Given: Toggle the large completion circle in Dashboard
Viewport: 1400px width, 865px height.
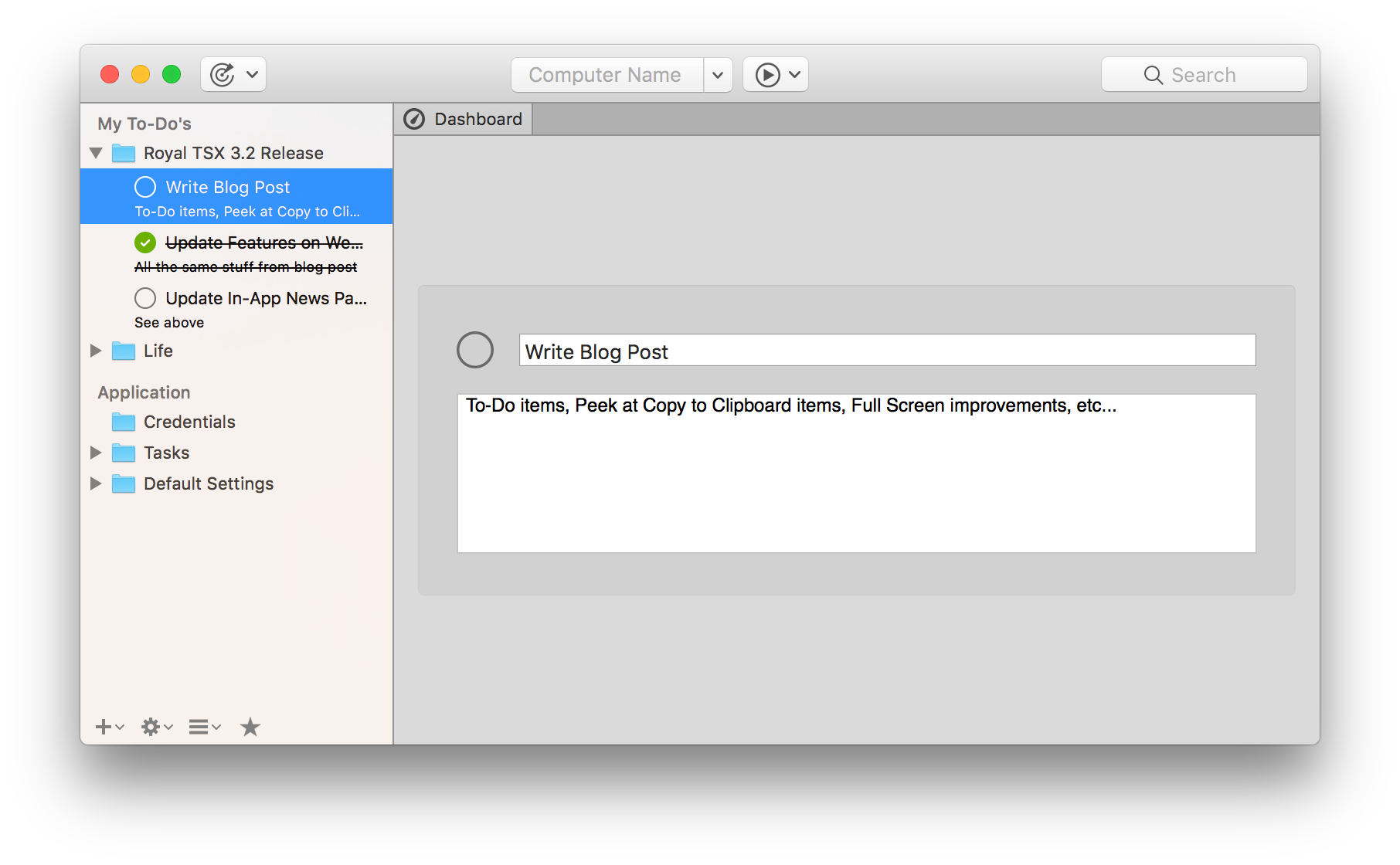Looking at the screenshot, I should coord(475,350).
